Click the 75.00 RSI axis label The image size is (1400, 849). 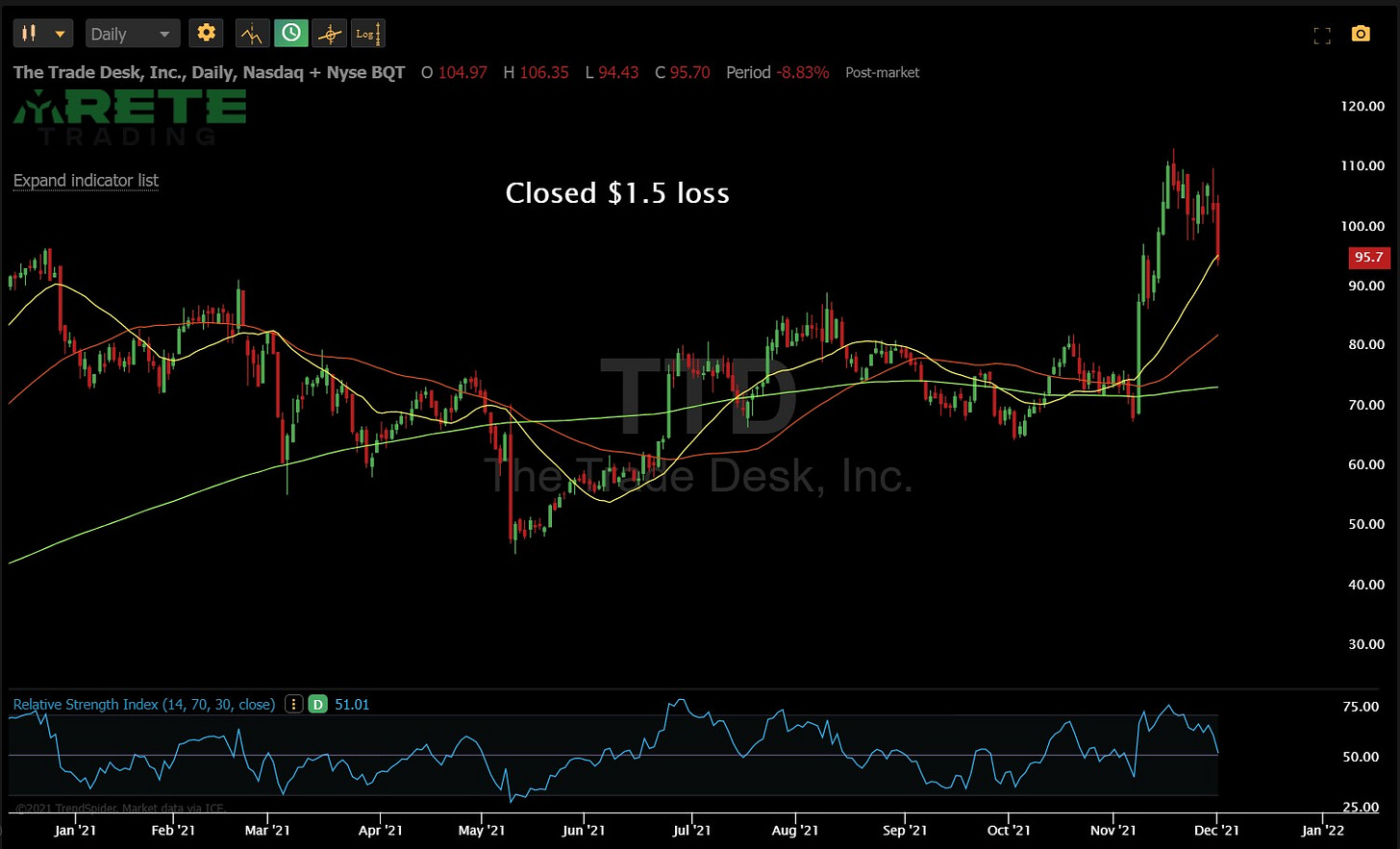[x=1361, y=707]
